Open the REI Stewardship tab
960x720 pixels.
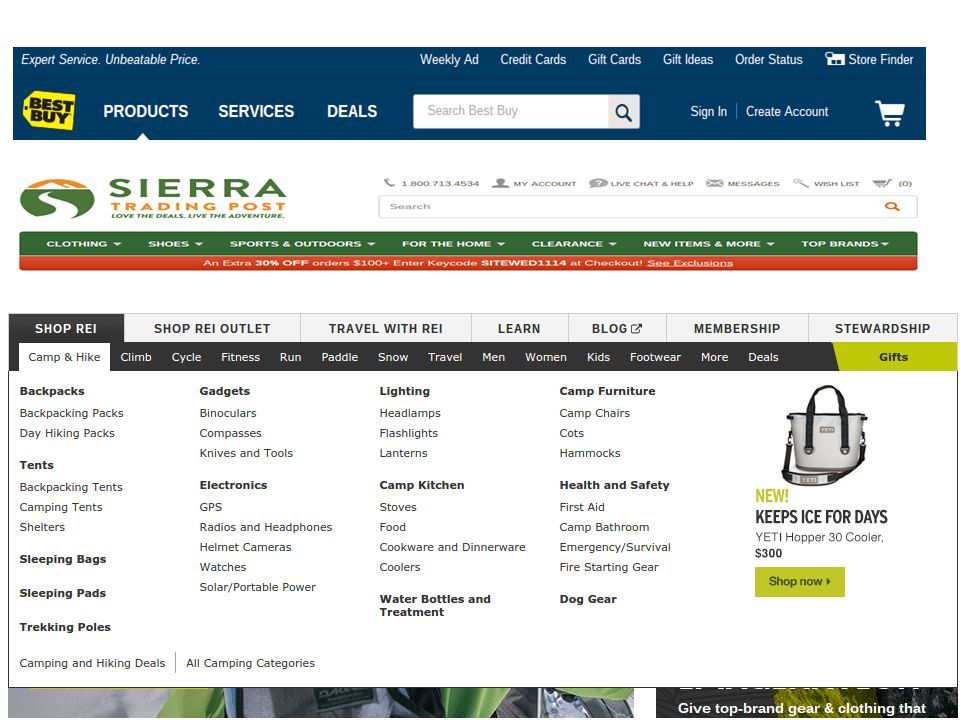[882, 329]
